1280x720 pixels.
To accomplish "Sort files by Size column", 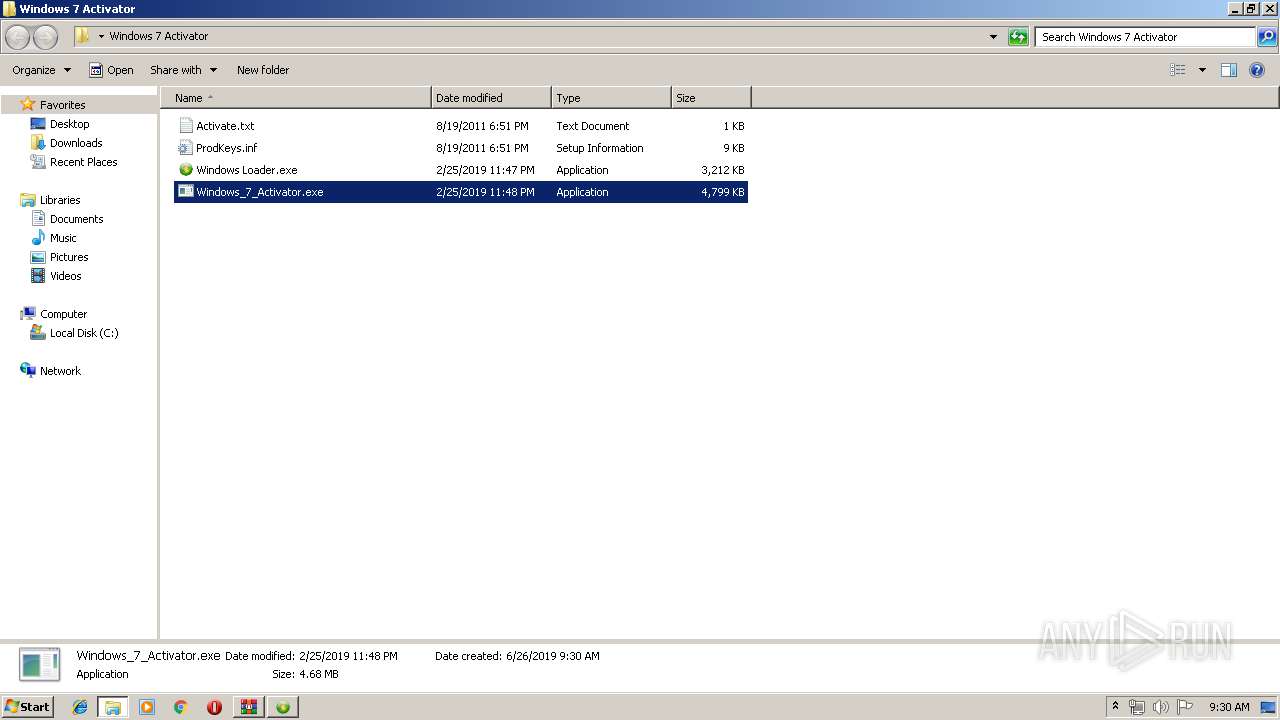I will [x=711, y=98].
